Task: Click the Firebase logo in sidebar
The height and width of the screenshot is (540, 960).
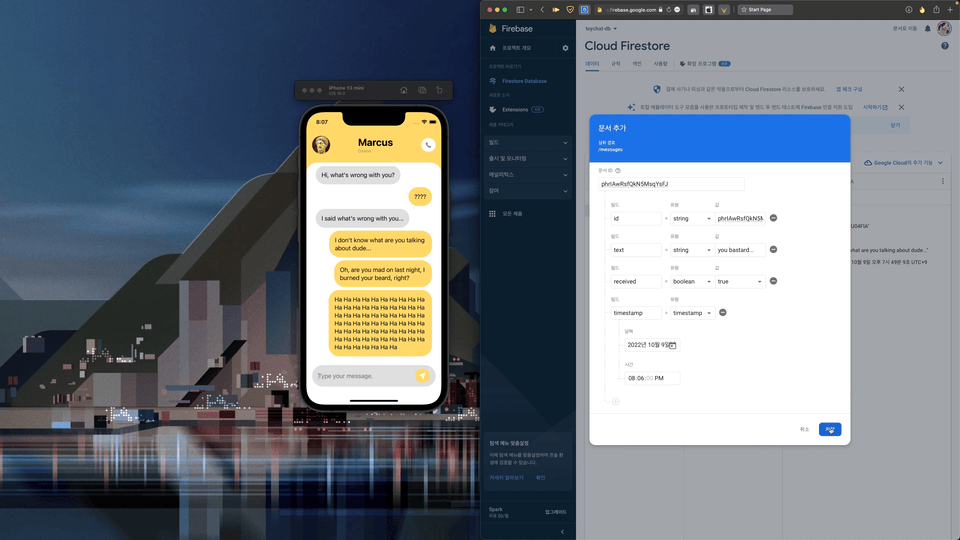Action: tap(511, 29)
